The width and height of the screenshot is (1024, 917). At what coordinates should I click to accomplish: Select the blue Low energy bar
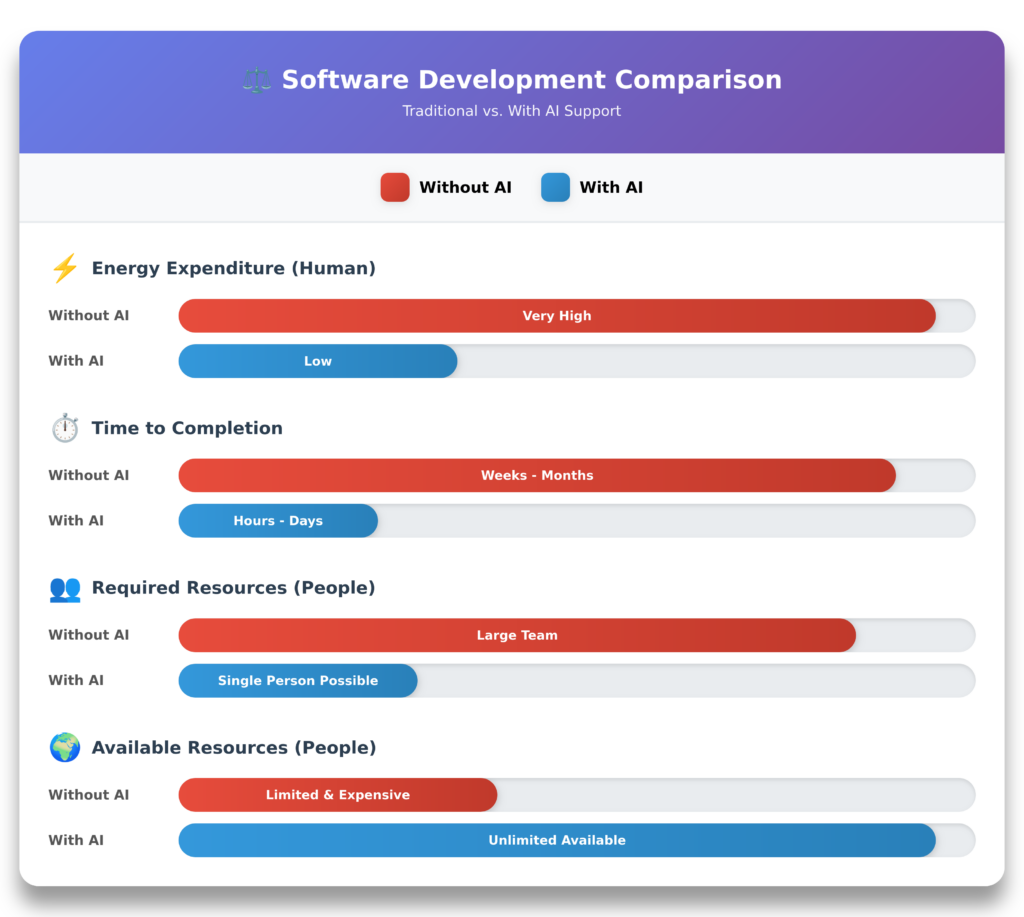[x=318, y=361]
